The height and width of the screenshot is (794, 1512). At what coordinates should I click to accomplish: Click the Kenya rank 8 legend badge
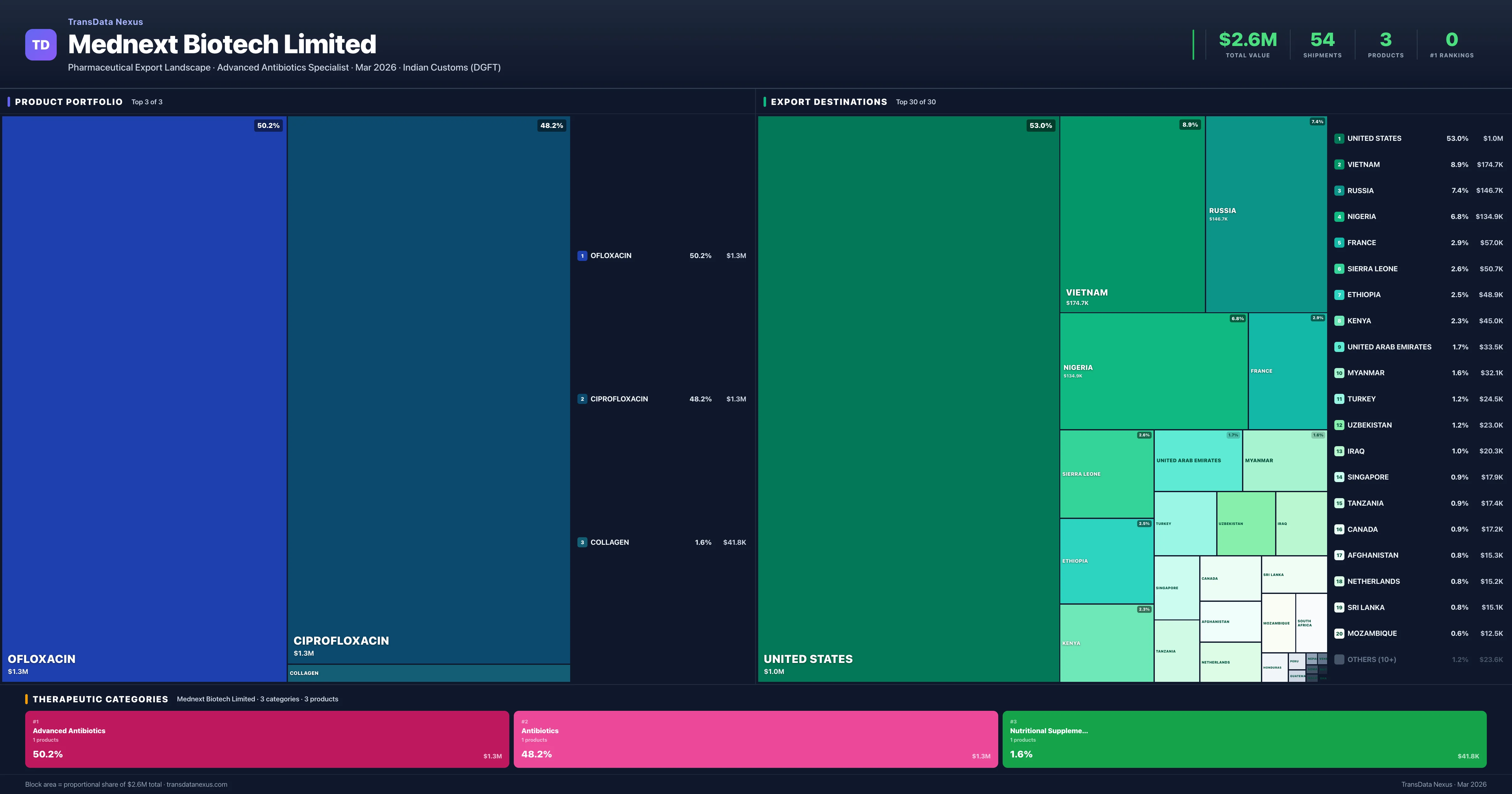point(1339,321)
